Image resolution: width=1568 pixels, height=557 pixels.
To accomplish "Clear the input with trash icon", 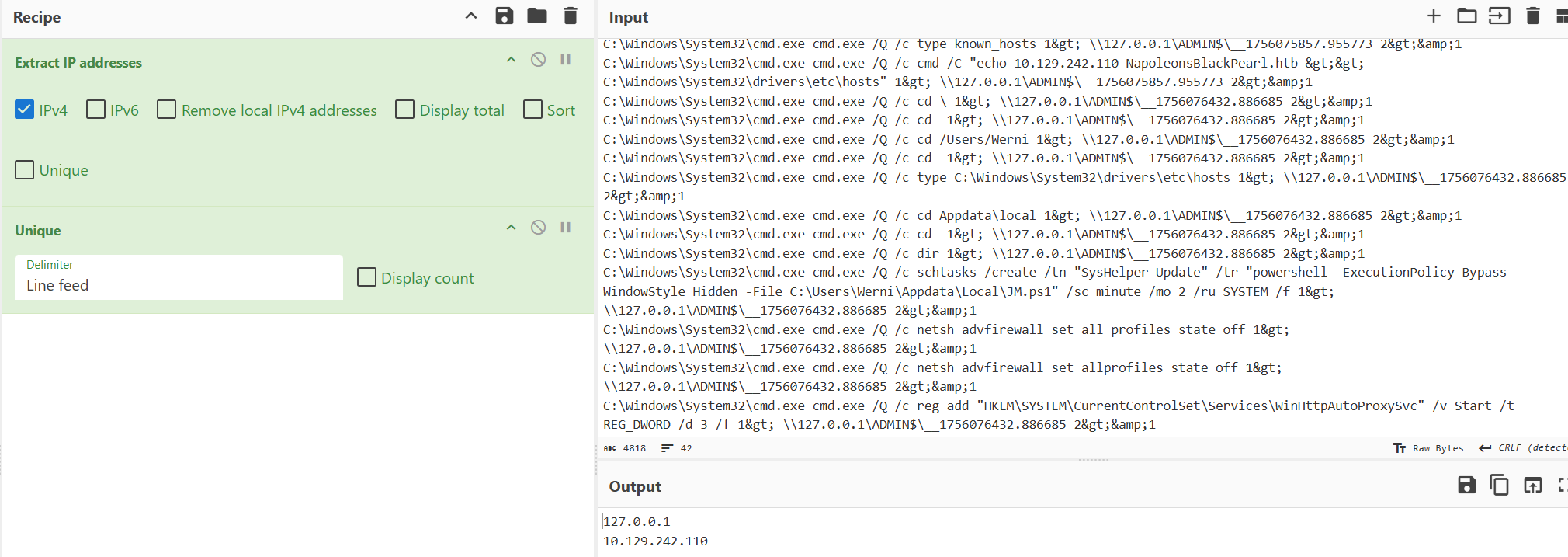I will coord(1533,16).
